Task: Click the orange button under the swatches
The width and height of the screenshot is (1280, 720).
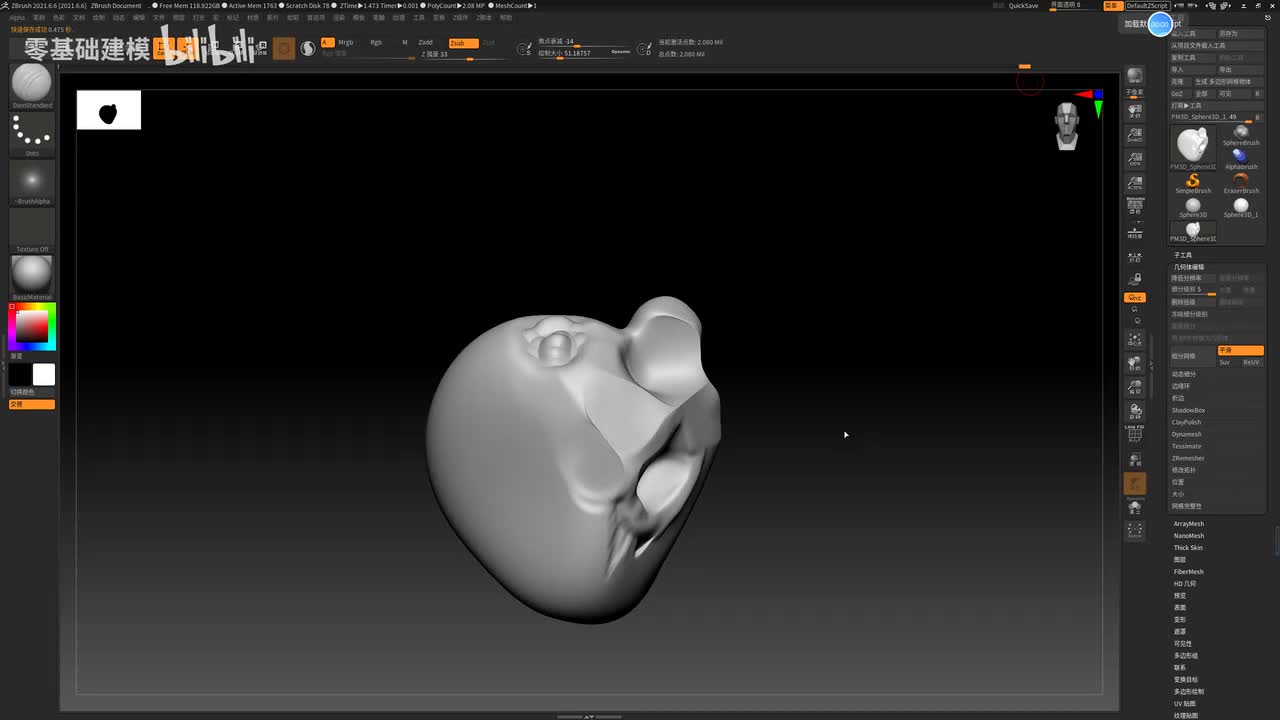Action: (x=32, y=404)
